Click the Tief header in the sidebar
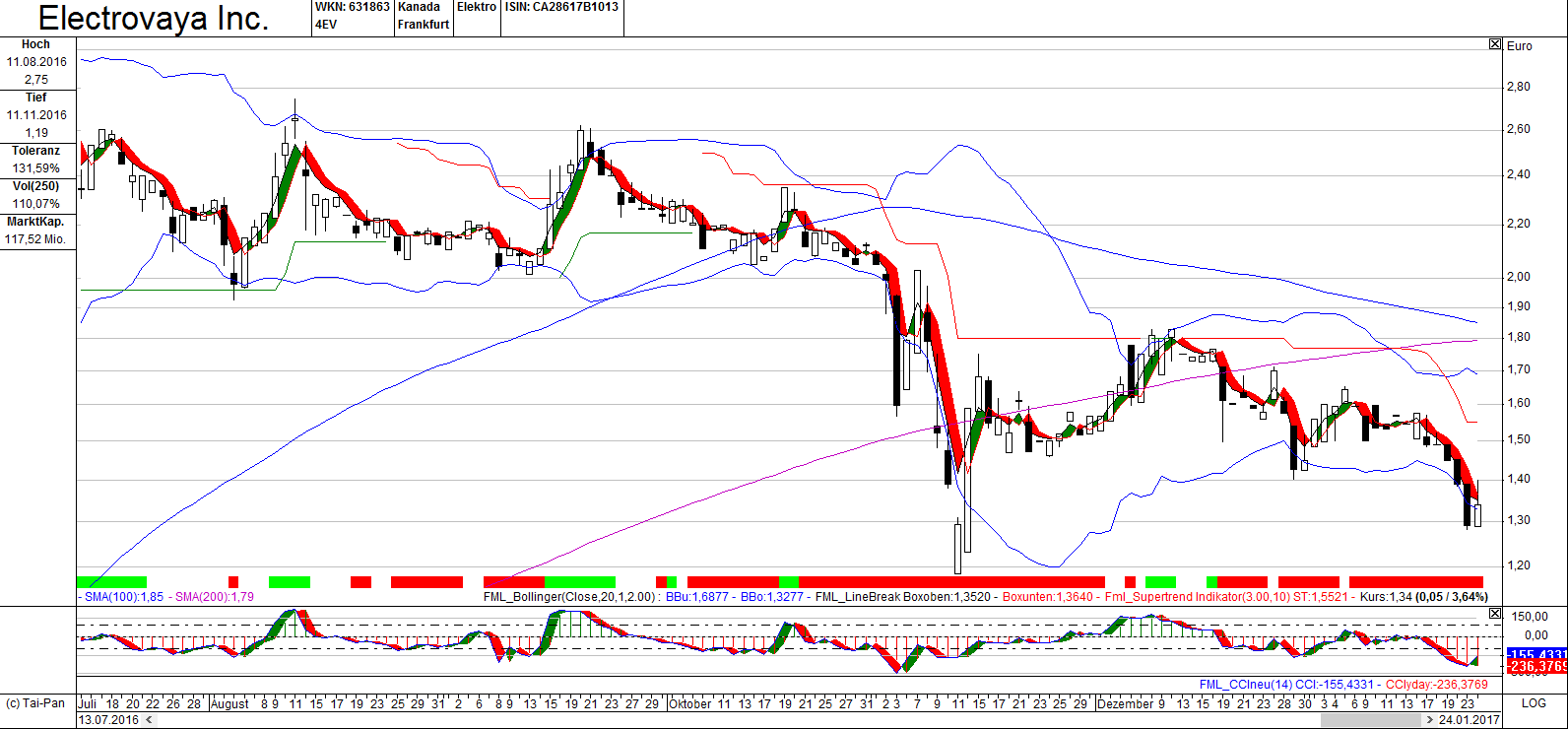This screenshot has height=729, width=1568. 36,98
